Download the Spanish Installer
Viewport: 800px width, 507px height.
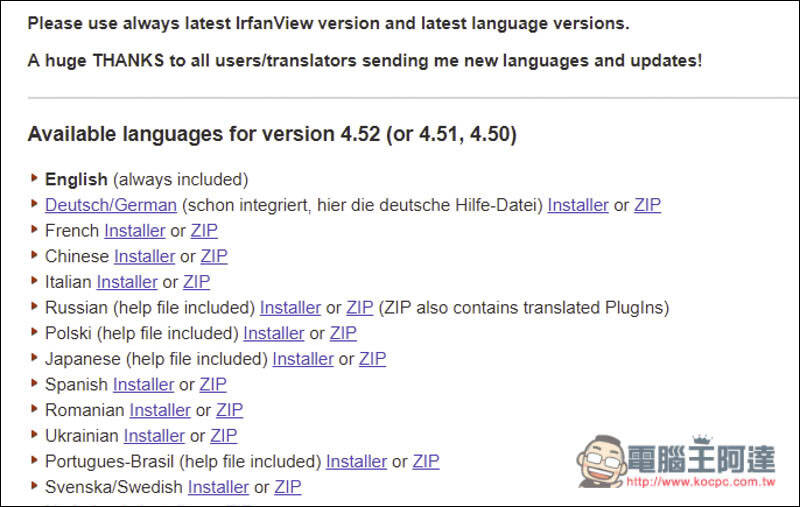pyautogui.click(x=143, y=384)
